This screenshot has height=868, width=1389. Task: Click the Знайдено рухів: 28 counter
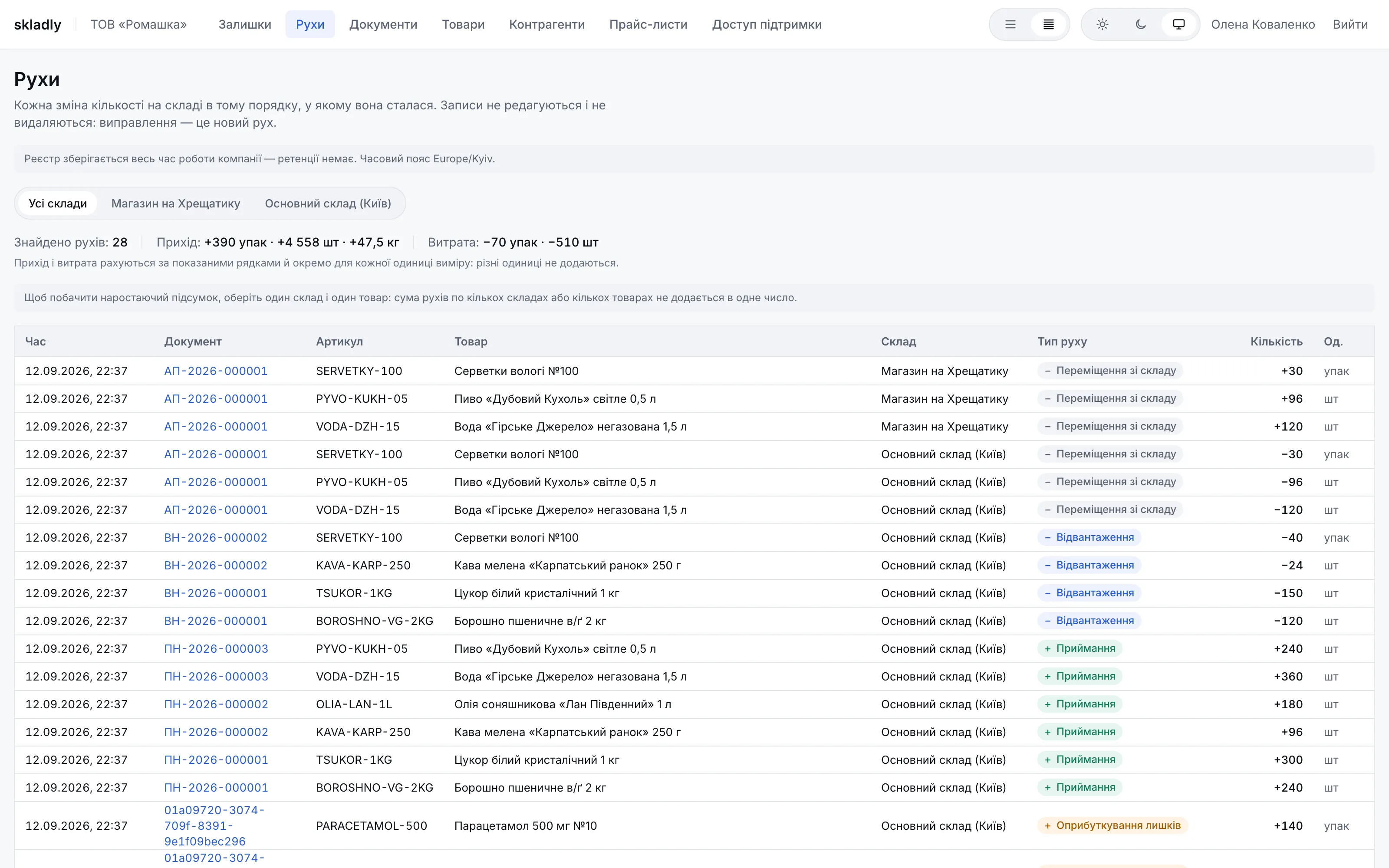[71, 242]
